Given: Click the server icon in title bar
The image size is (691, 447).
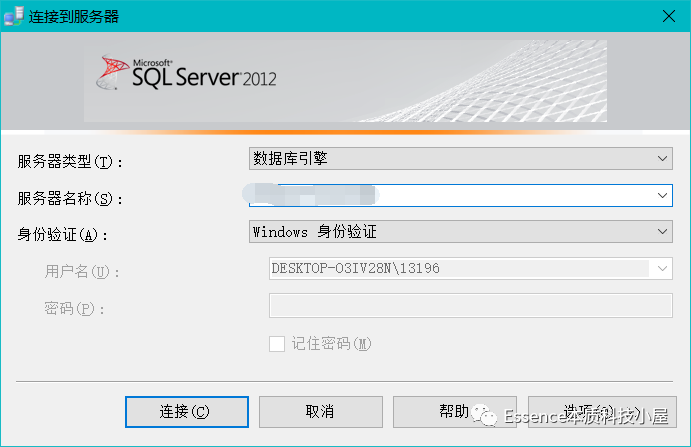Looking at the screenshot, I should (x=14, y=16).
